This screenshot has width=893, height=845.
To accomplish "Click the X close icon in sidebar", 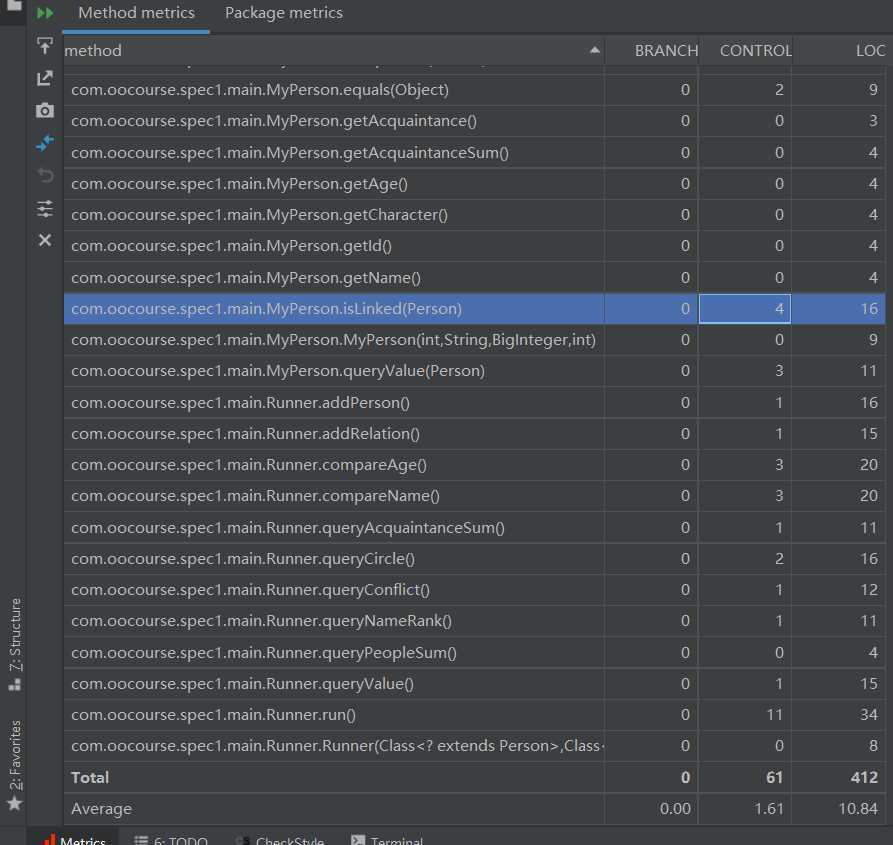I will pos(45,240).
